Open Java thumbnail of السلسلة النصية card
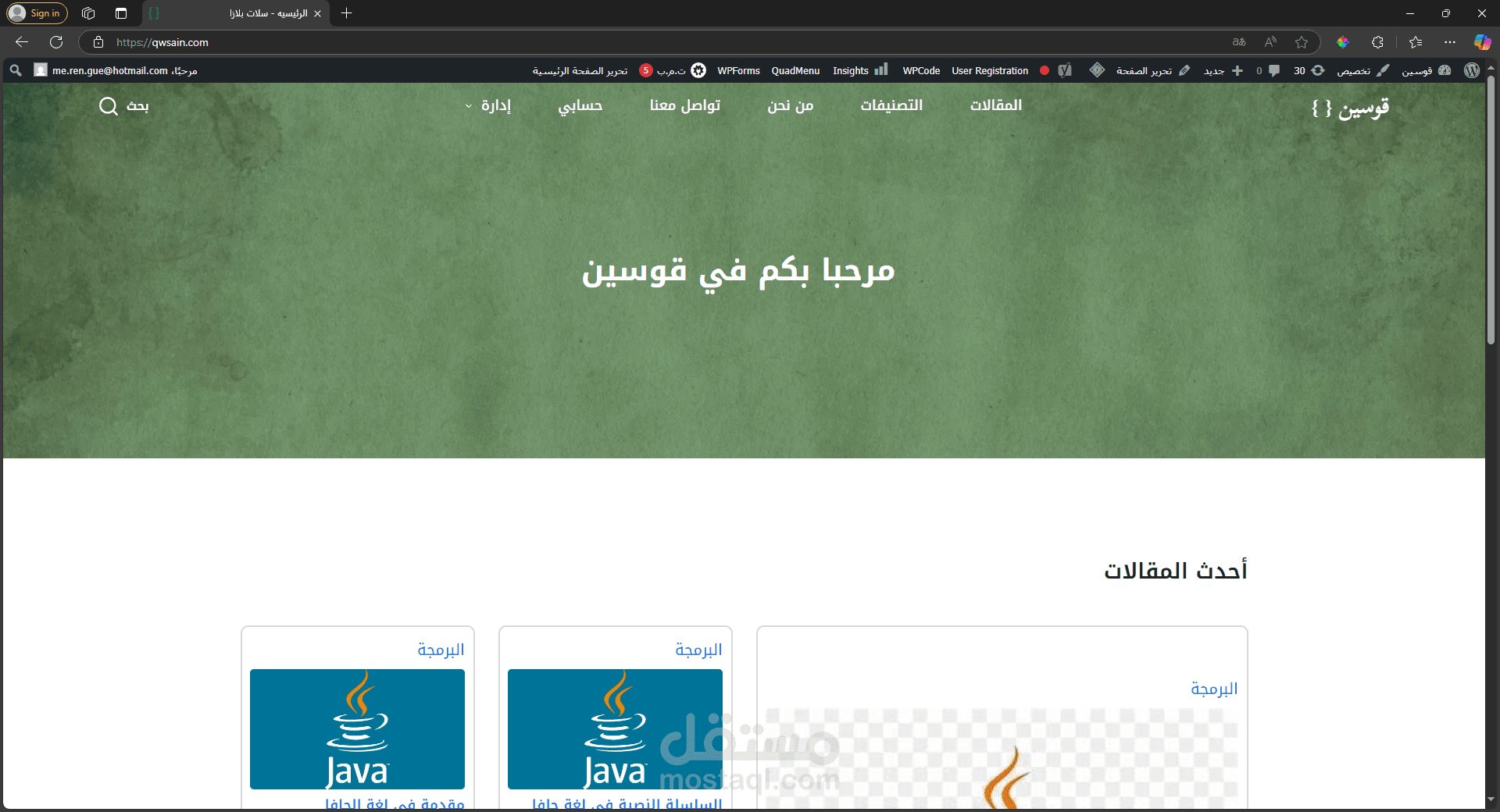The height and width of the screenshot is (812, 1500). point(615,729)
